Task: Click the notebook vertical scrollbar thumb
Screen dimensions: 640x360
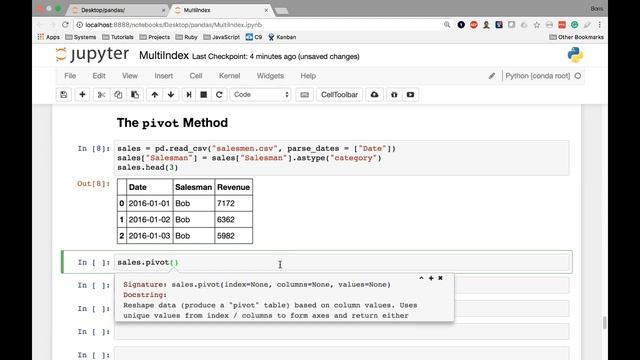Action: [604, 323]
